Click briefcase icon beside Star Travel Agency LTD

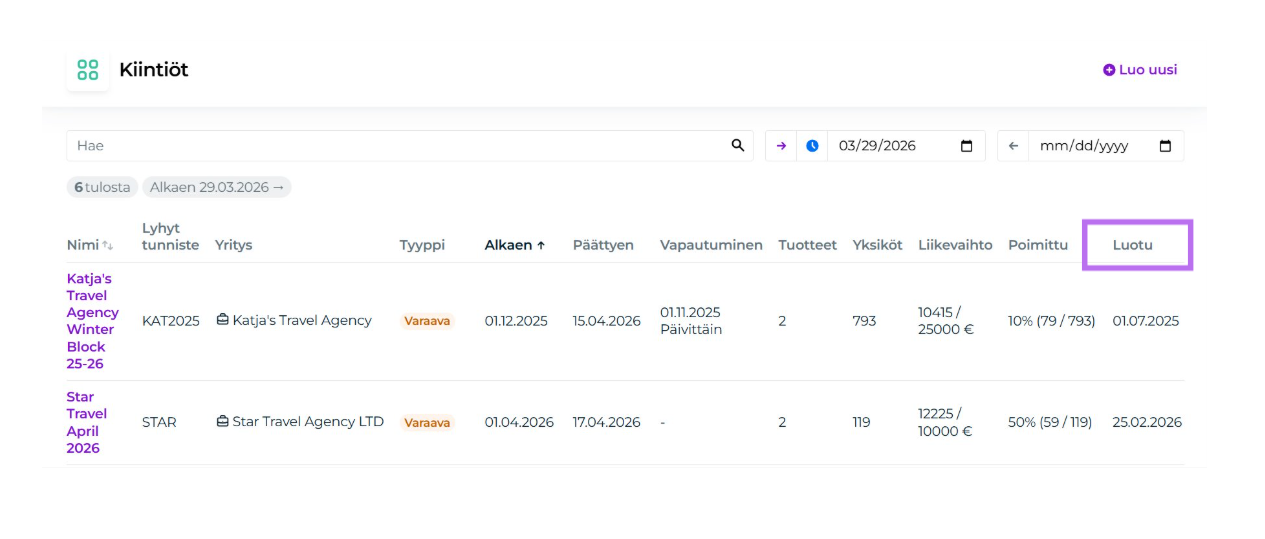tap(223, 422)
